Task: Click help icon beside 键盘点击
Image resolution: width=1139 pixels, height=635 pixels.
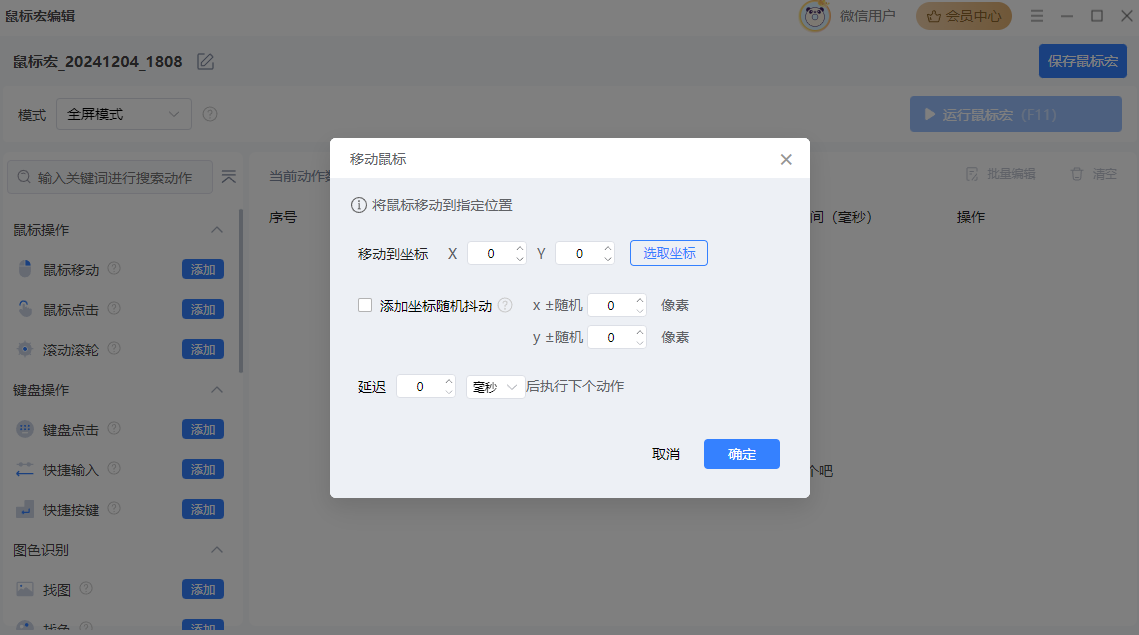Action: point(114,428)
